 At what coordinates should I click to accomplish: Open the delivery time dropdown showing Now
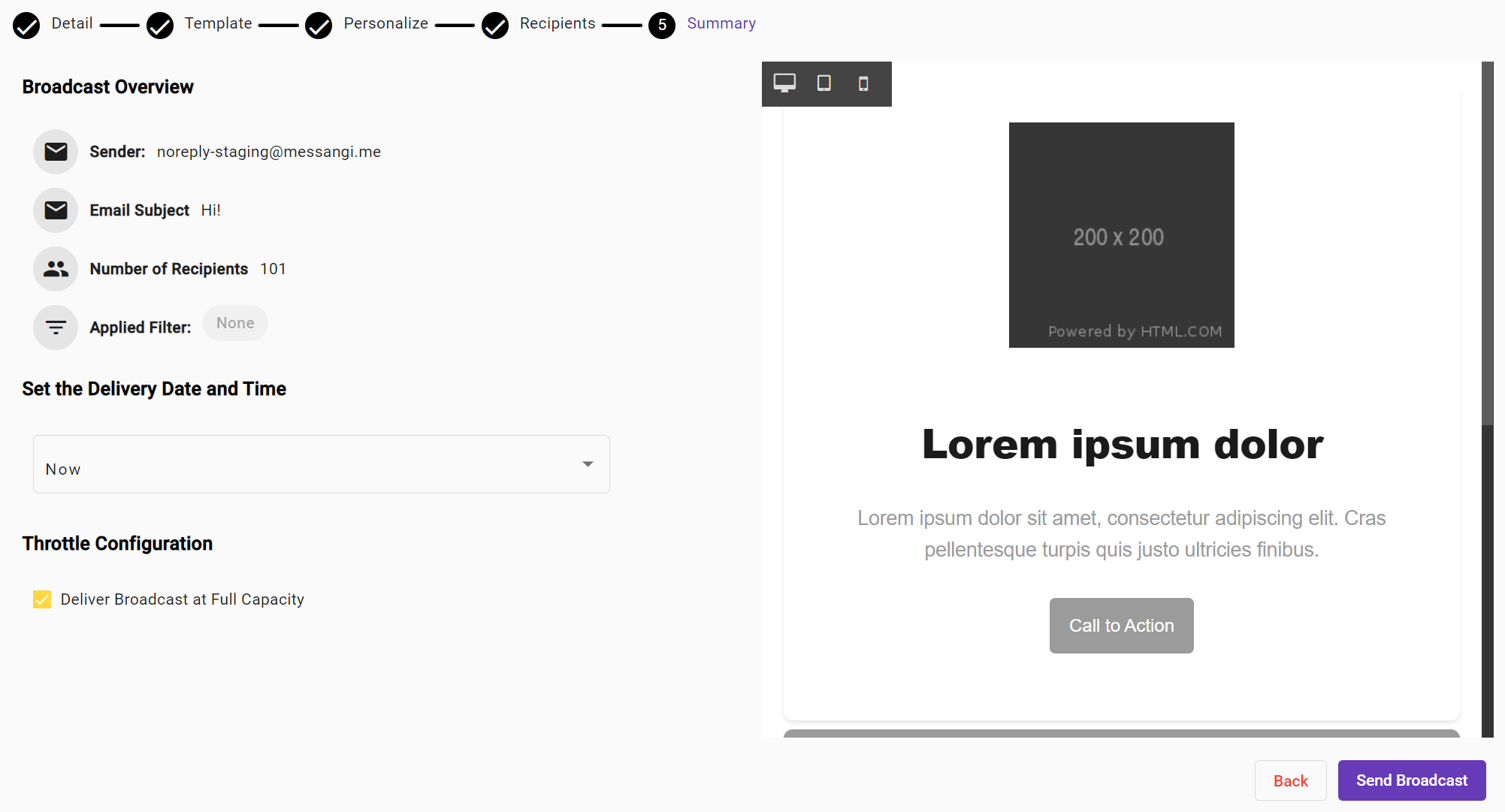(x=322, y=464)
